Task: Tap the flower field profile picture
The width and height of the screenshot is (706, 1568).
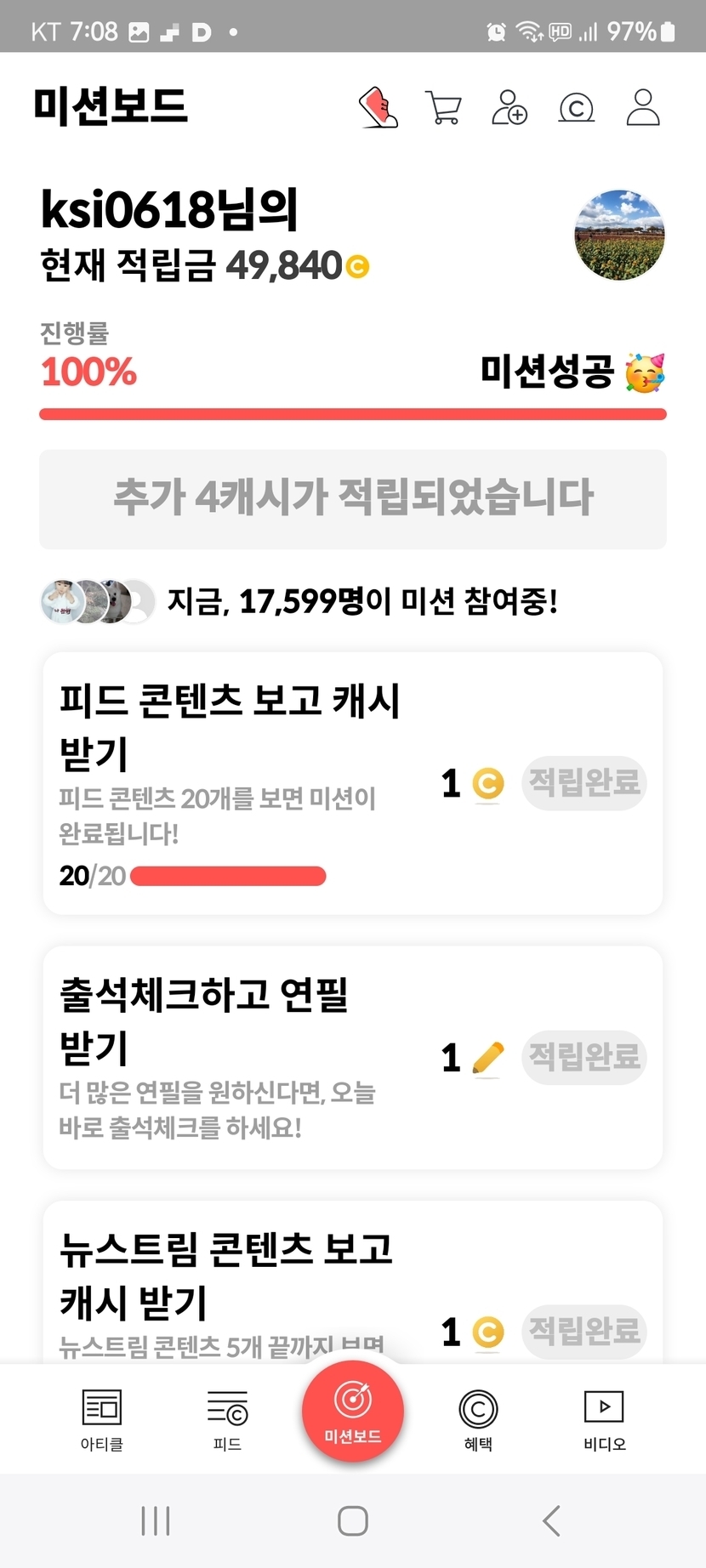Action: pyautogui.click(x=619, y=235)
